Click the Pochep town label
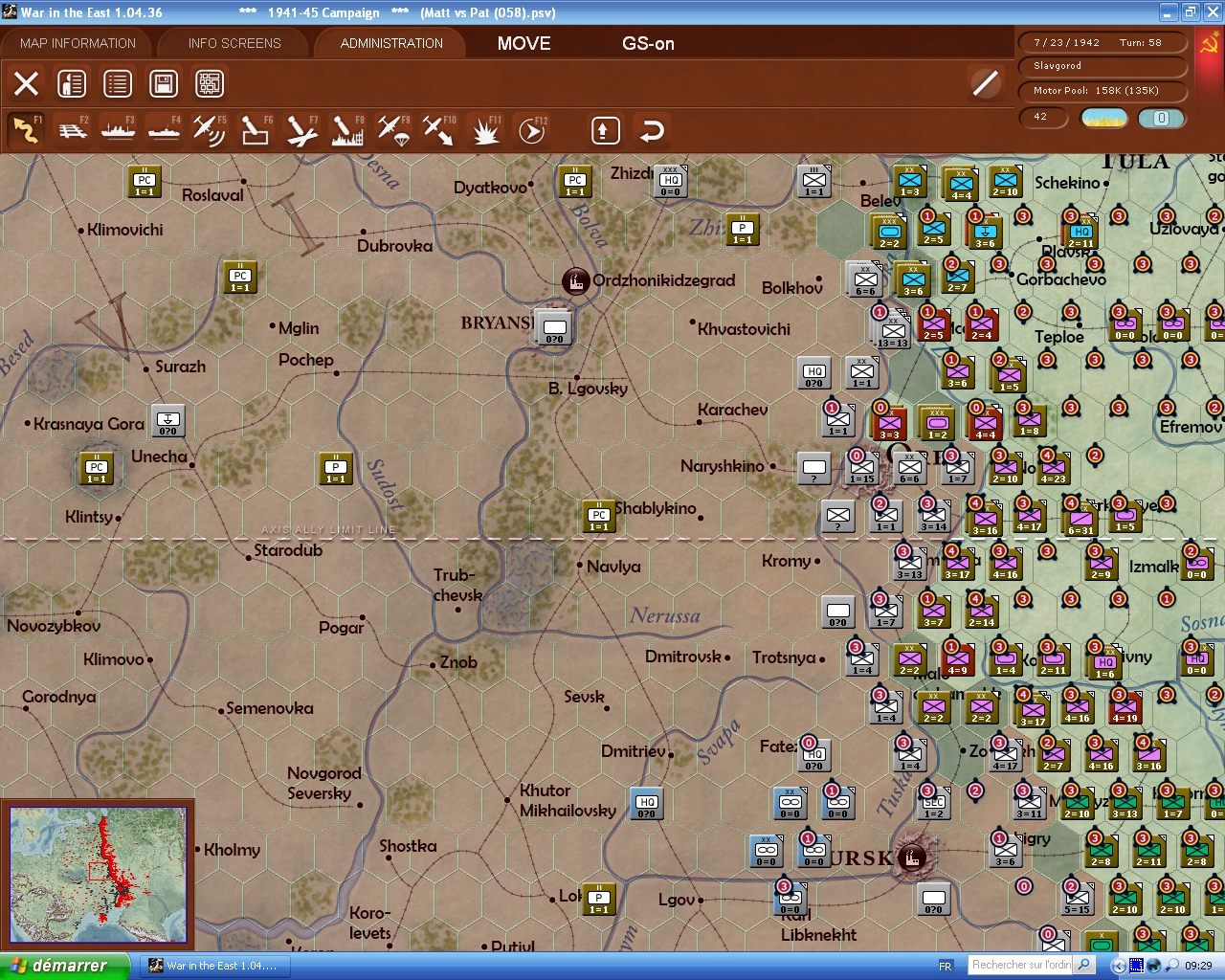Screen dimensions: 1225x980 coord(306,360)
